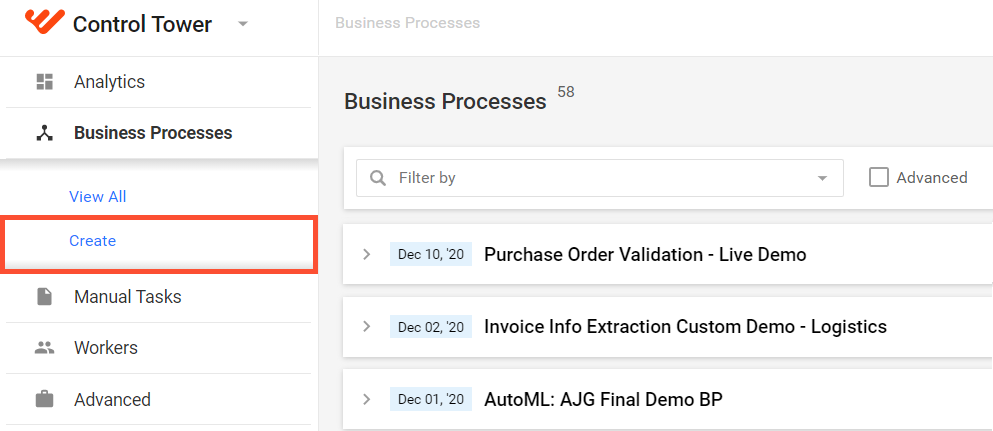Screen dimensions: 993x431
Task: Enable the Advanced checkbox
Action: tap(878, 178)
